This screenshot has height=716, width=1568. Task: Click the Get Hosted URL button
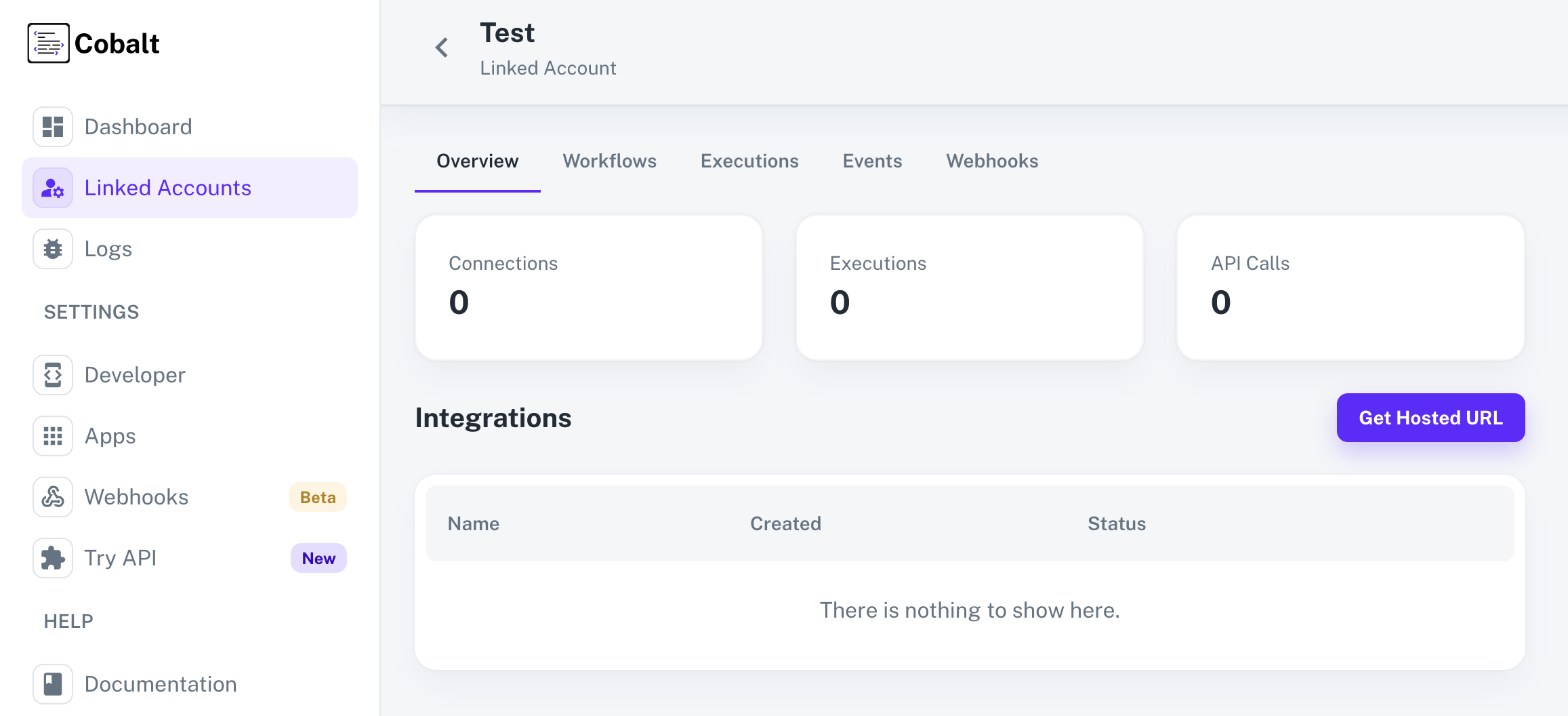pyautogui.click(x=1430, y=418)
